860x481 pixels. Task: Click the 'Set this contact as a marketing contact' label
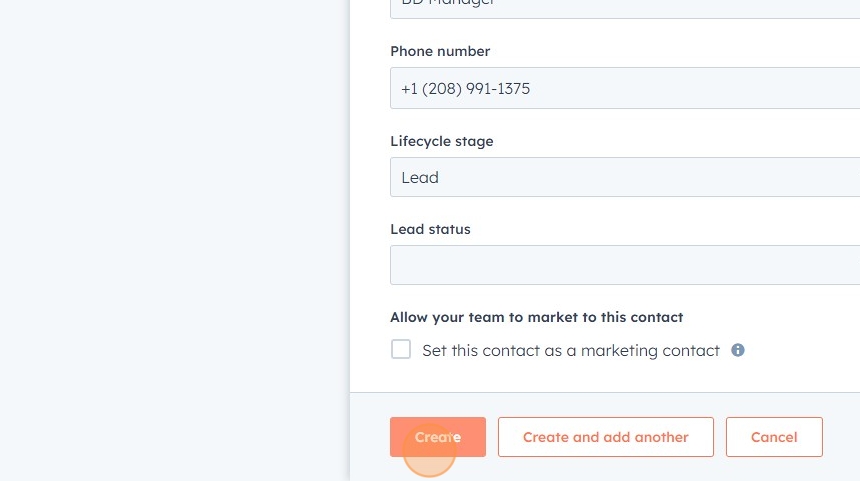tap(570, 350)
